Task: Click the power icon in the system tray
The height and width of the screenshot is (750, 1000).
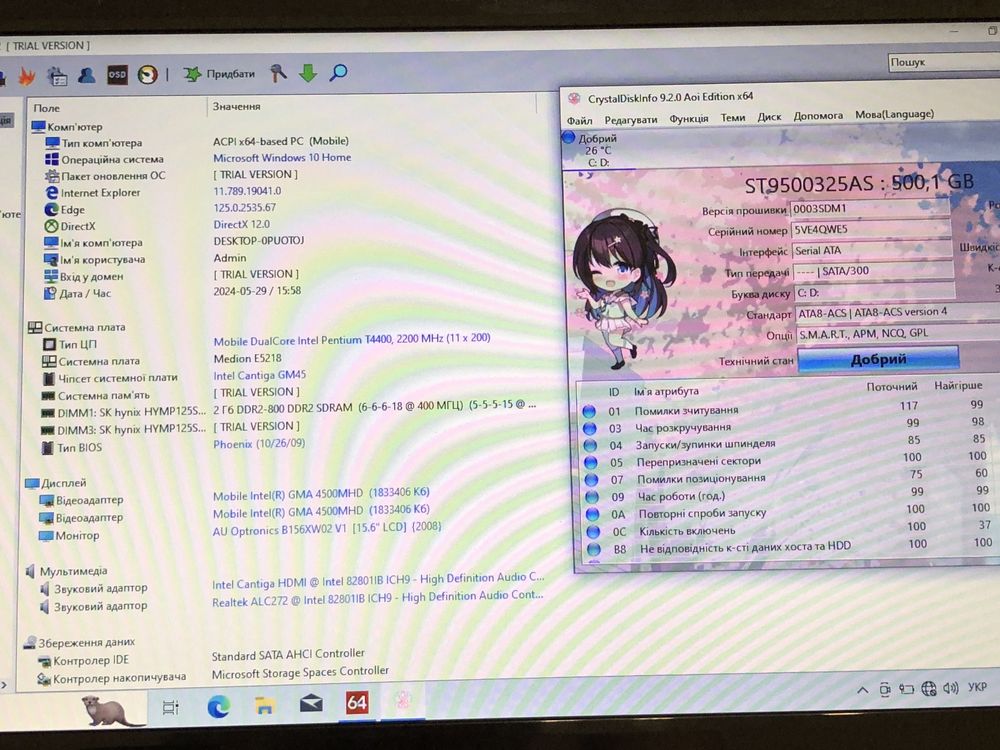Action: pyautogui.click(x=906, y=689)
